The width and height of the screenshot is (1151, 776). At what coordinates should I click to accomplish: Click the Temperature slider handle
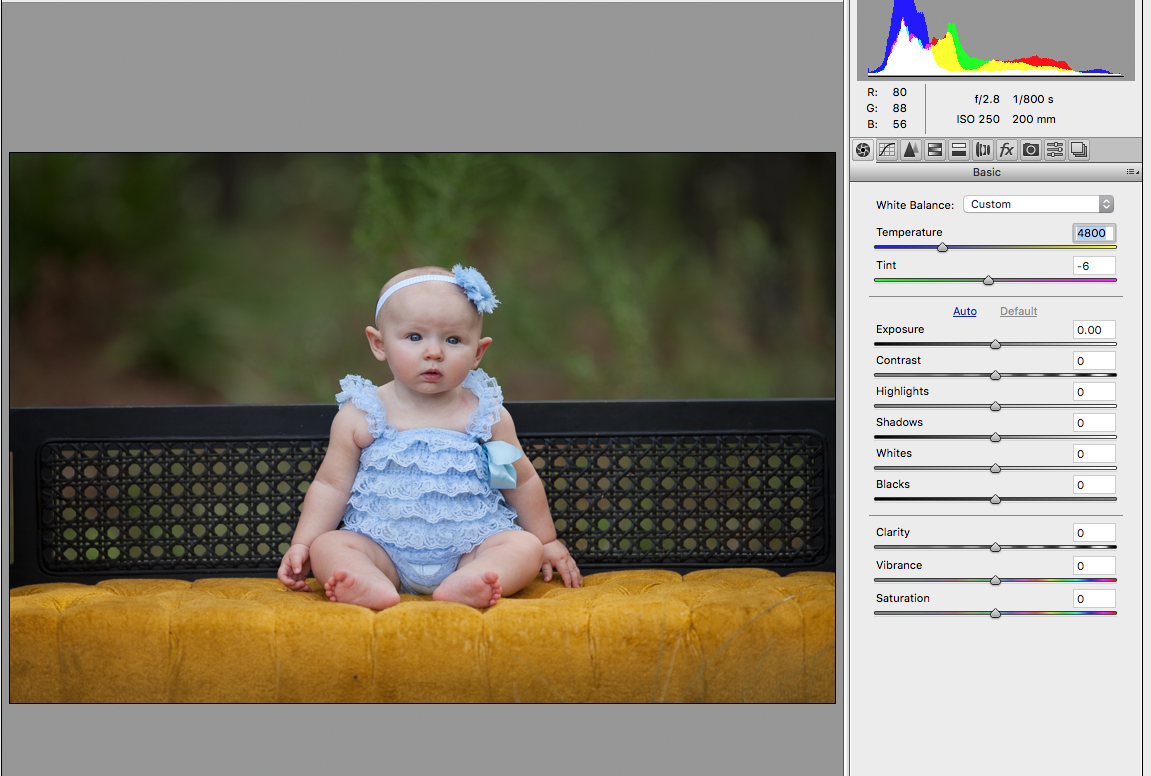point(943,247)
